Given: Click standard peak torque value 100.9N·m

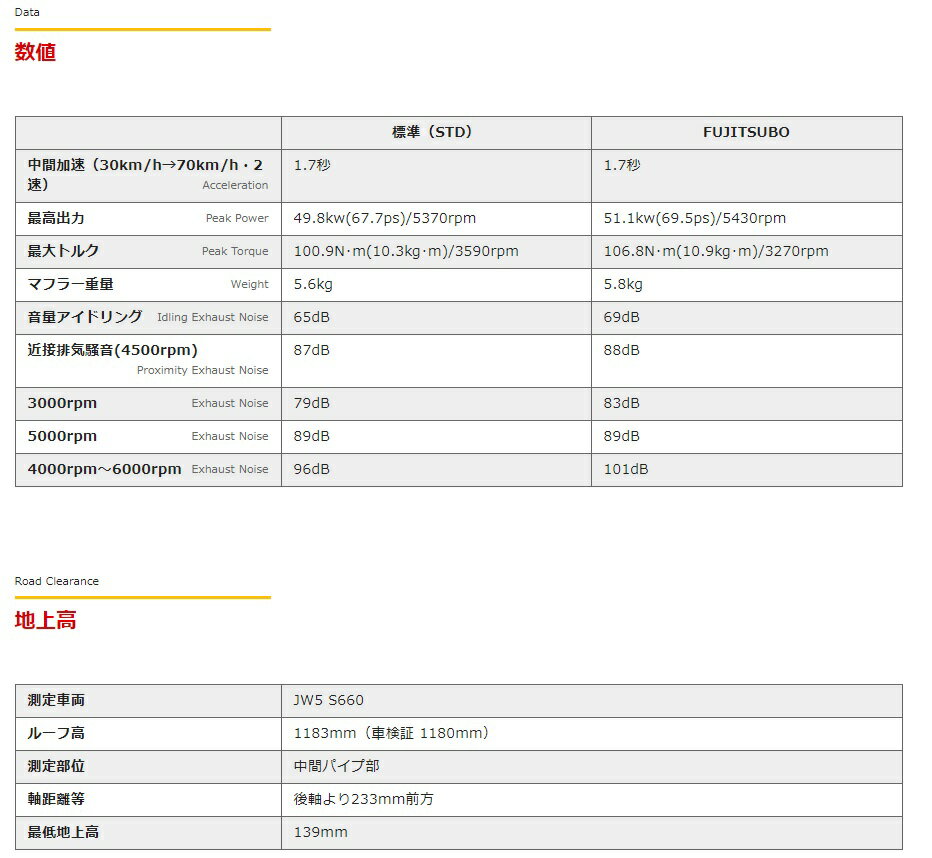Looking at the screenshot, I should (405, 251).
